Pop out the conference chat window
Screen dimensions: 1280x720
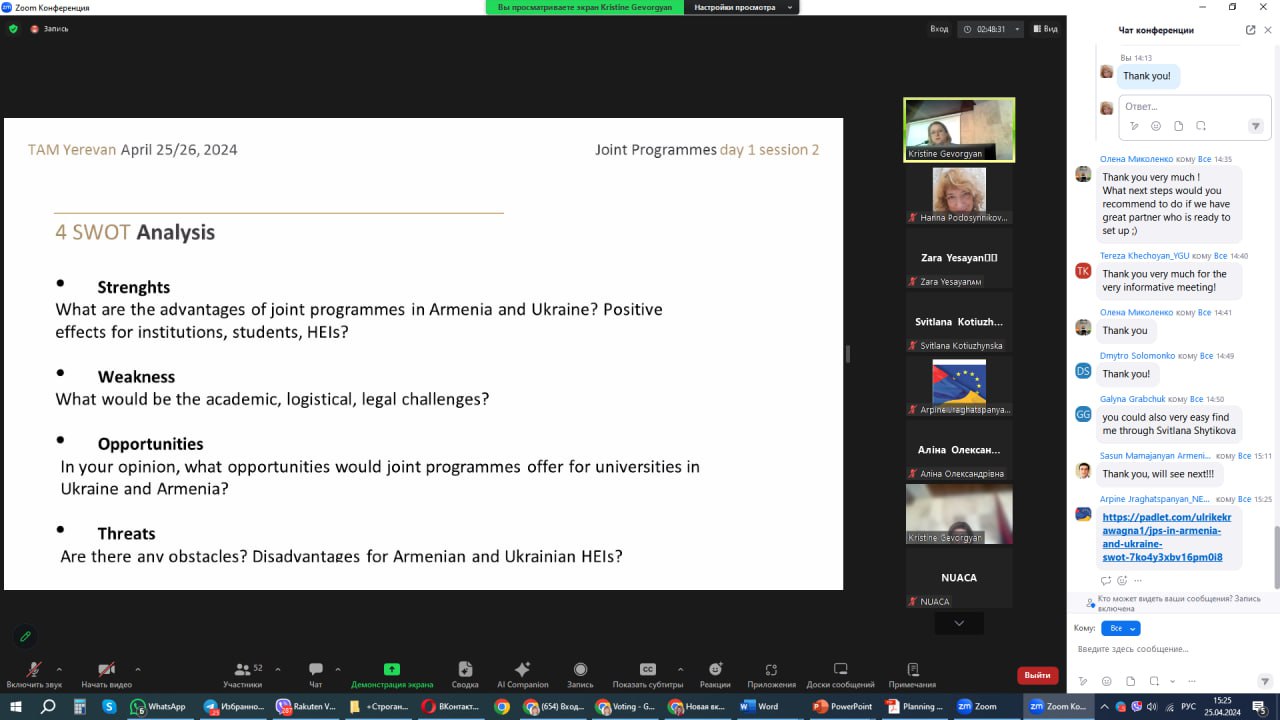(1250, 30)
